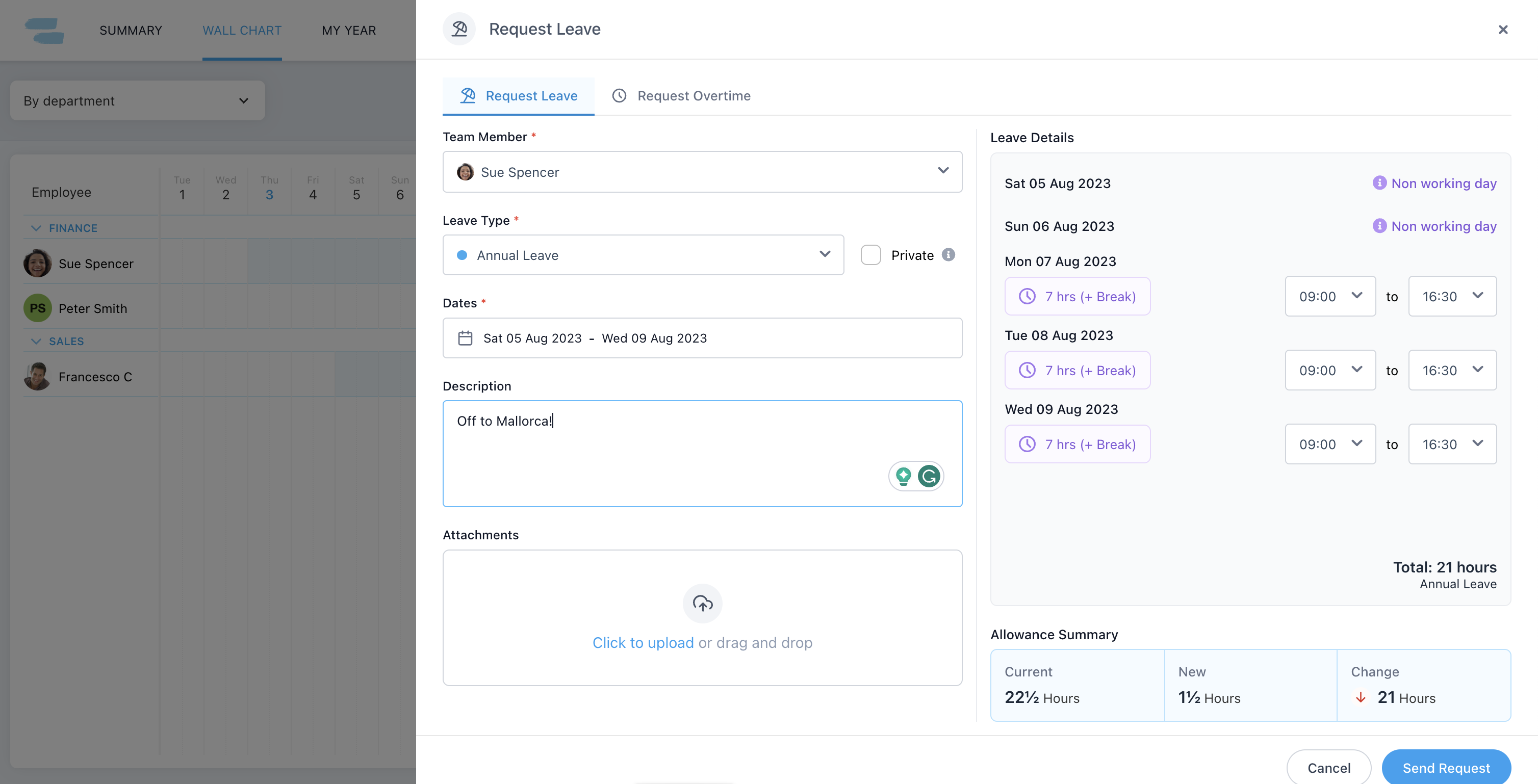Close the Request Leave panel with X

1503,30
